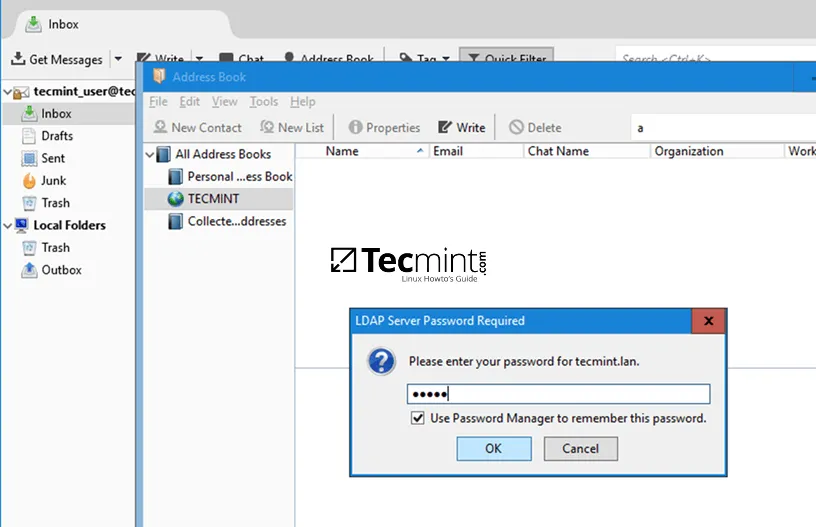The image size is (816, 527).
Task: Click OK in the LDAP password dialog
Action: click(x=494, y=448)
